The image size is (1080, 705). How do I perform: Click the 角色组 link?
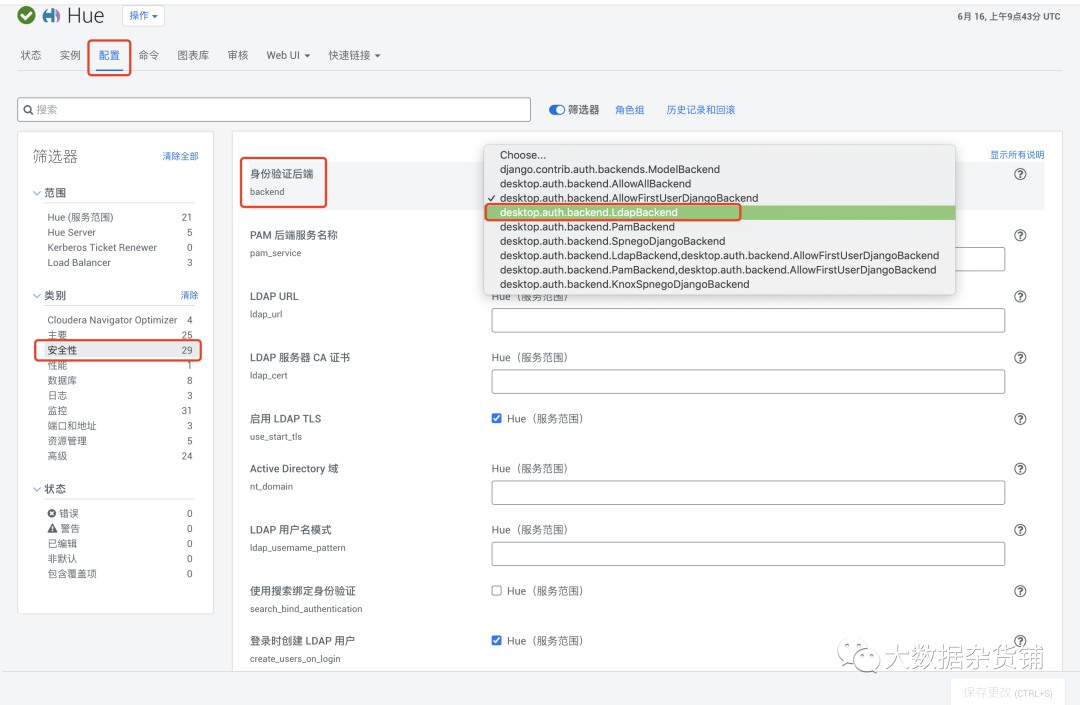(630, 110)
